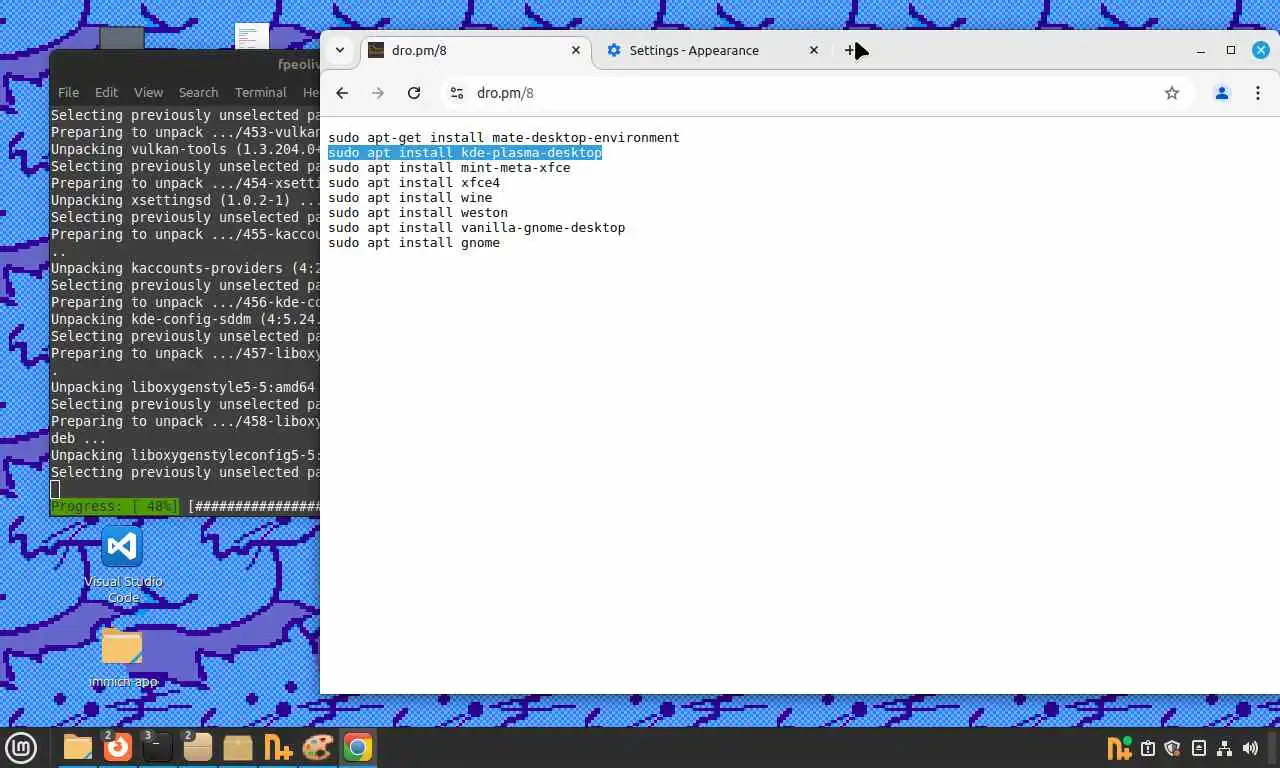Click the mint-meta-xfce command line

click(449, 168)
